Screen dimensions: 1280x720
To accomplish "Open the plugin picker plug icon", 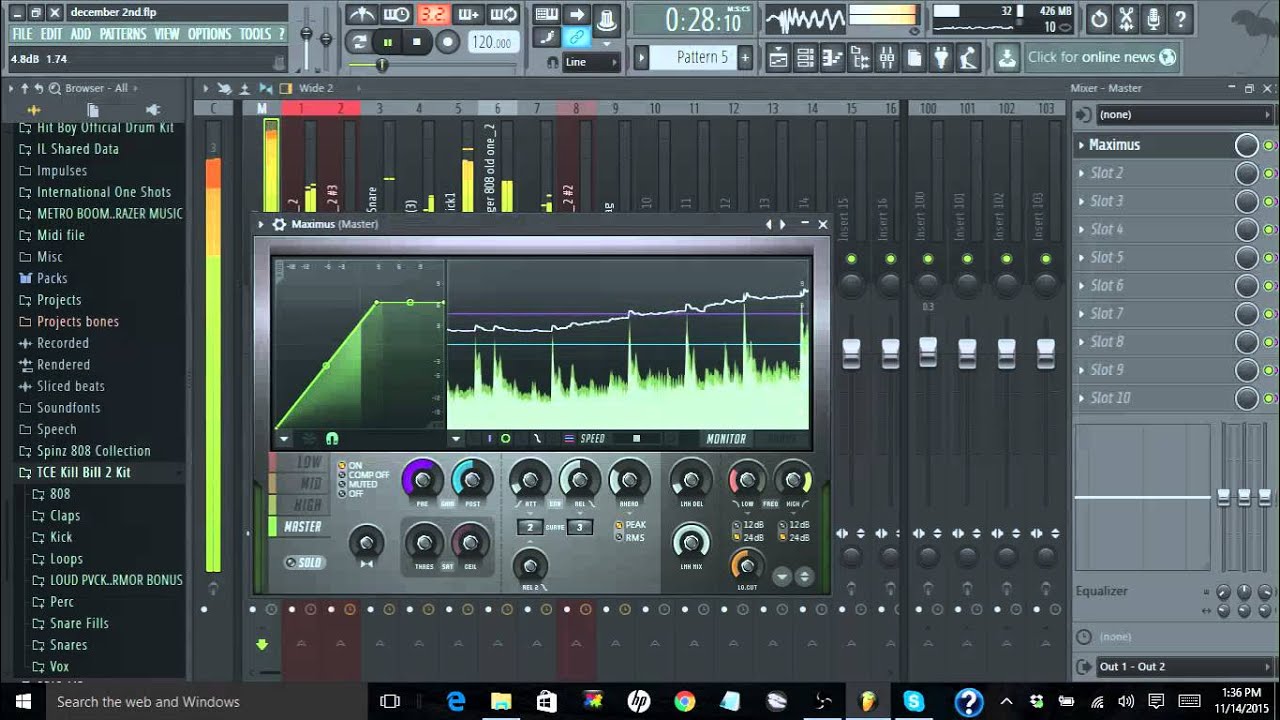I will pyautogui.click(x=940, y=58).
